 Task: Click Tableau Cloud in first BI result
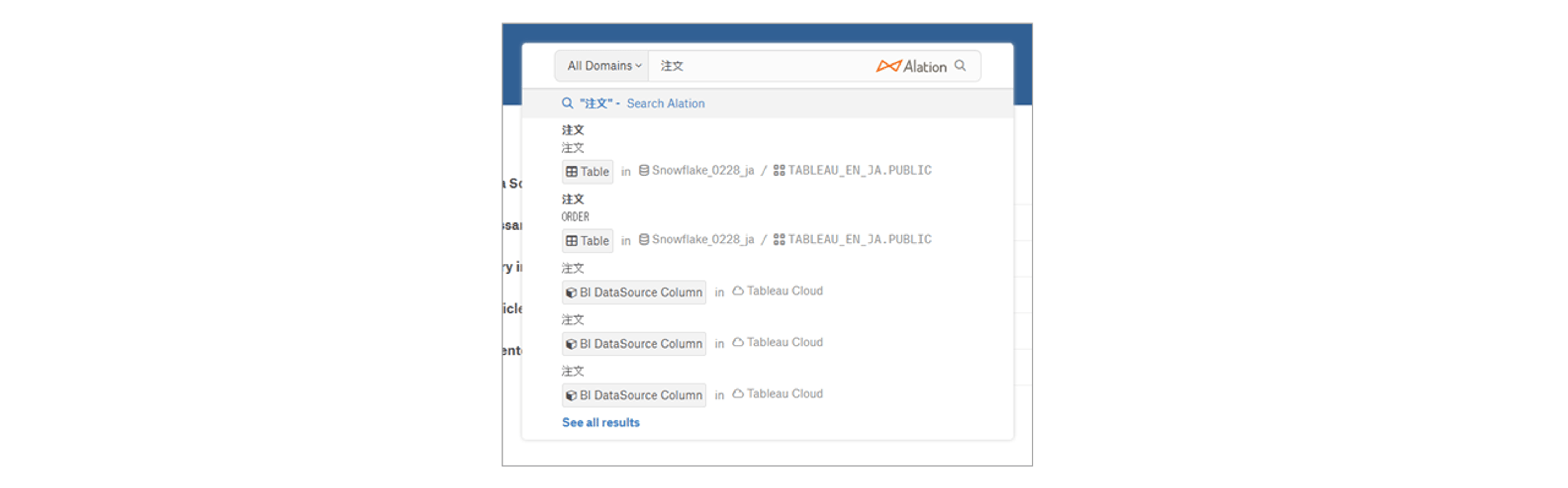click(x=785, y=291)
